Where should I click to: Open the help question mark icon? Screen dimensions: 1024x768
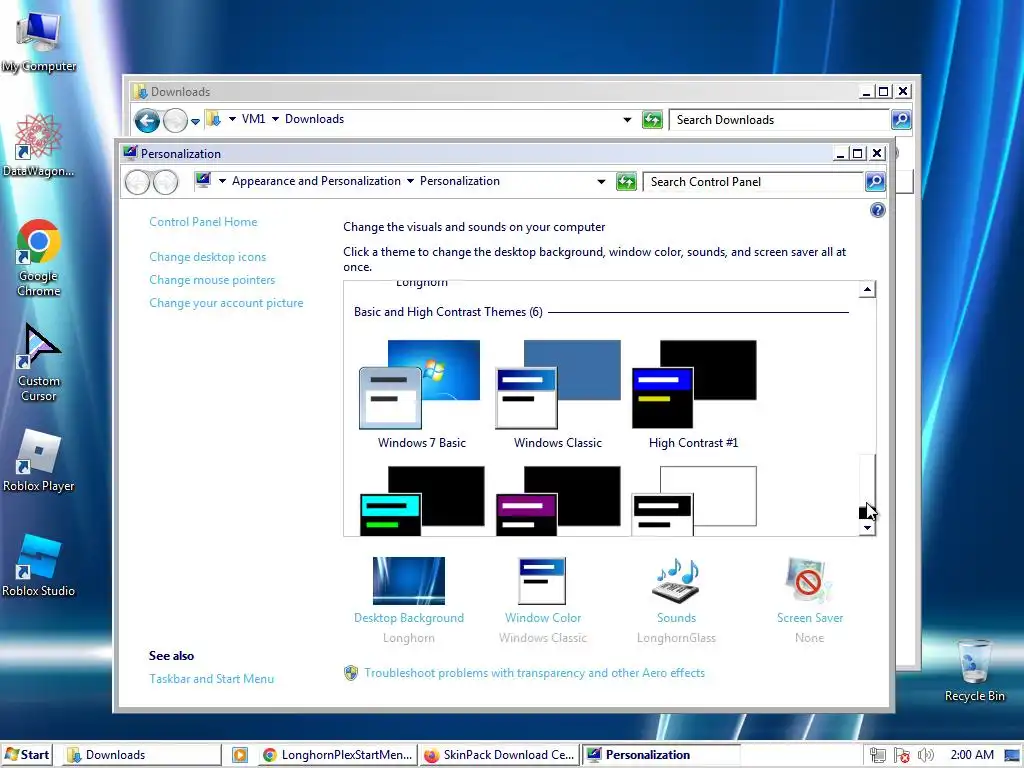878,210
